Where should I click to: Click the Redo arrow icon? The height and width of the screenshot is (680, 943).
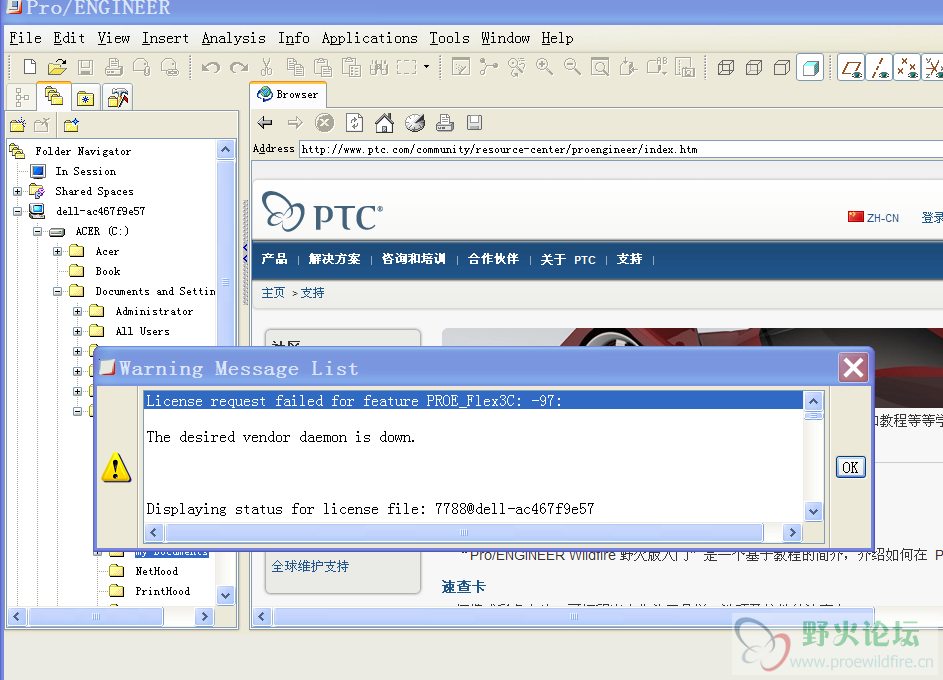pos(239,67)
